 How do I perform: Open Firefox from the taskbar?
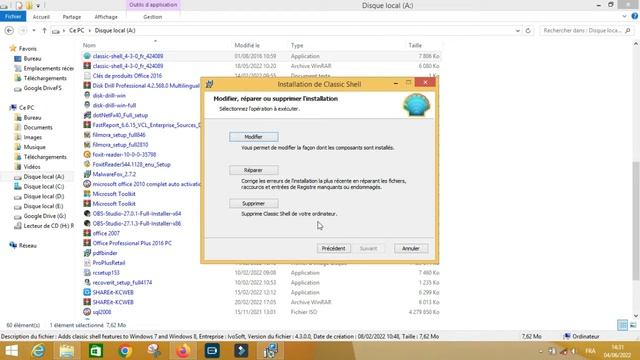click(x=183, y=351)
